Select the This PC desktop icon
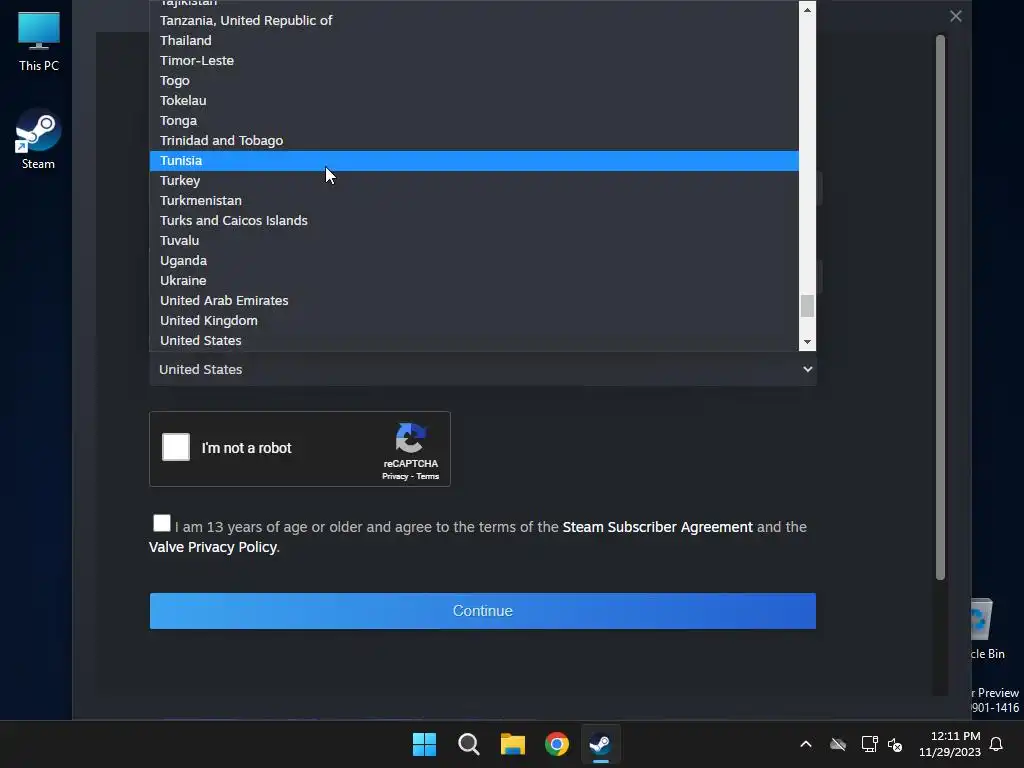This screenshot has height=768, width=1024. coord(39,42)
